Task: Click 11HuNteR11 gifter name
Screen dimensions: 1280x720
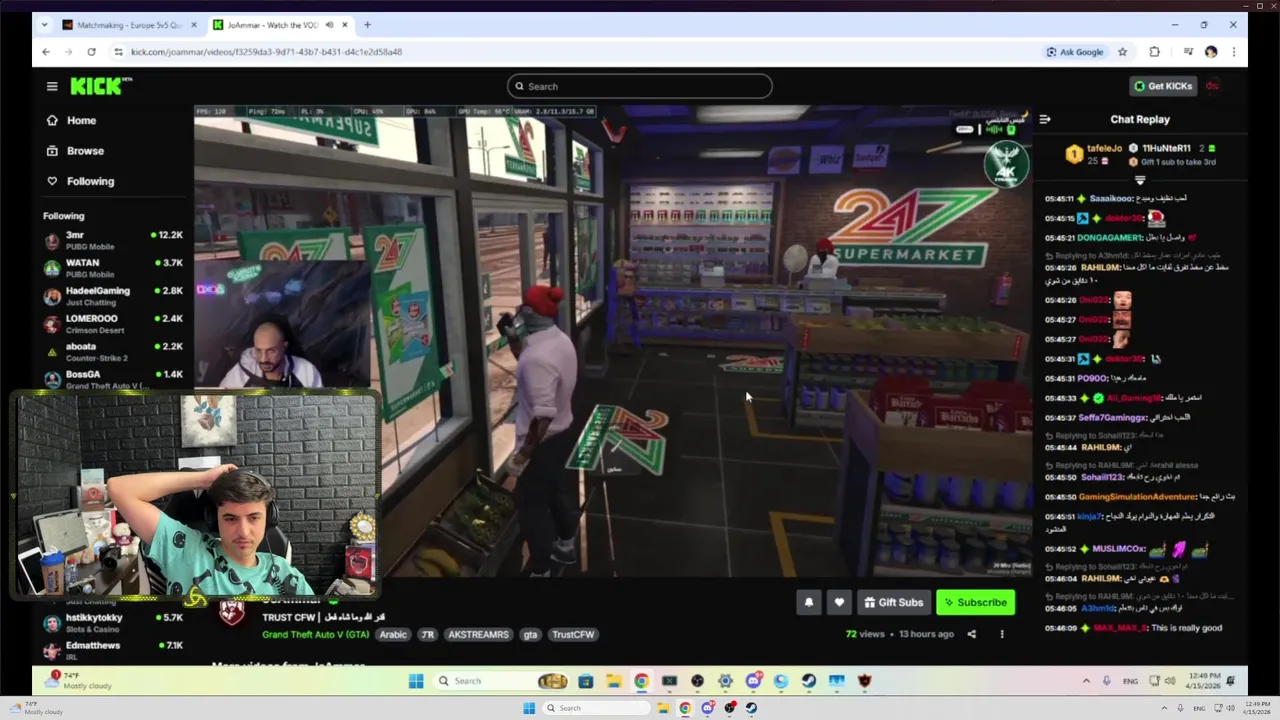Action: 1166,148
